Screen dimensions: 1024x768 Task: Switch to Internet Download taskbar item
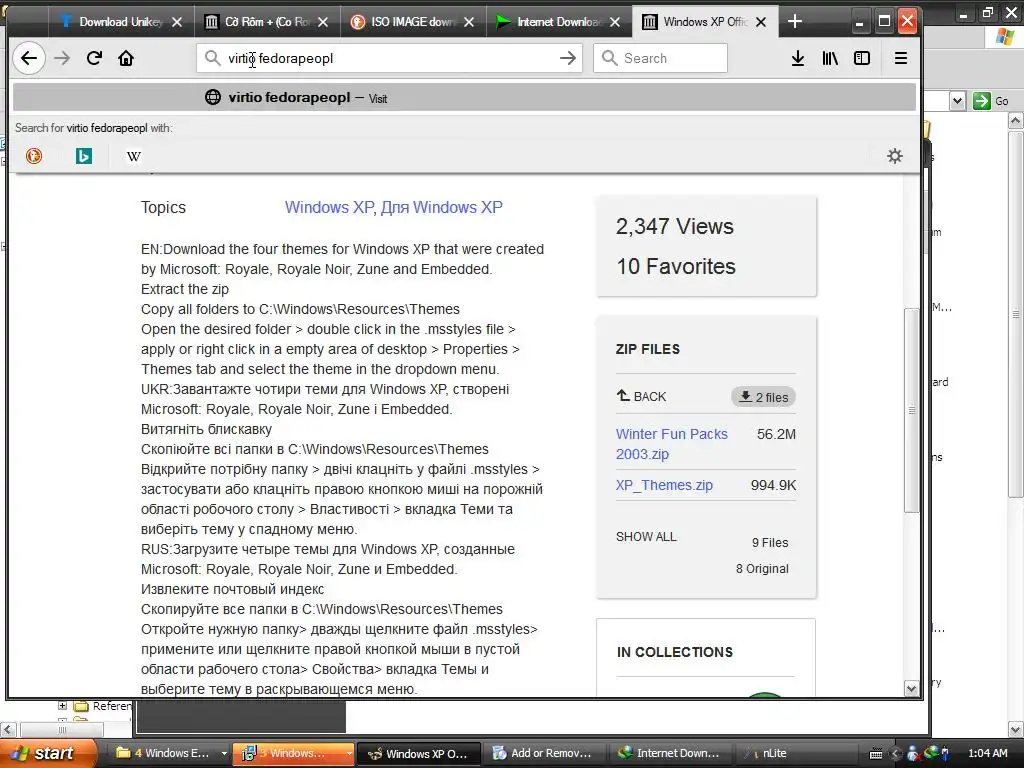pyautogui.click(x=670, y=753)
